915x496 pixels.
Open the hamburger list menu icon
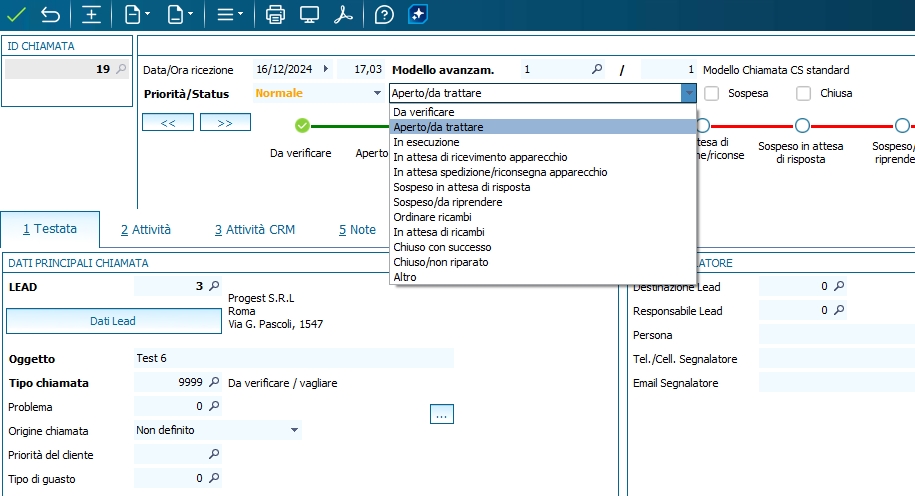point(230,15)
